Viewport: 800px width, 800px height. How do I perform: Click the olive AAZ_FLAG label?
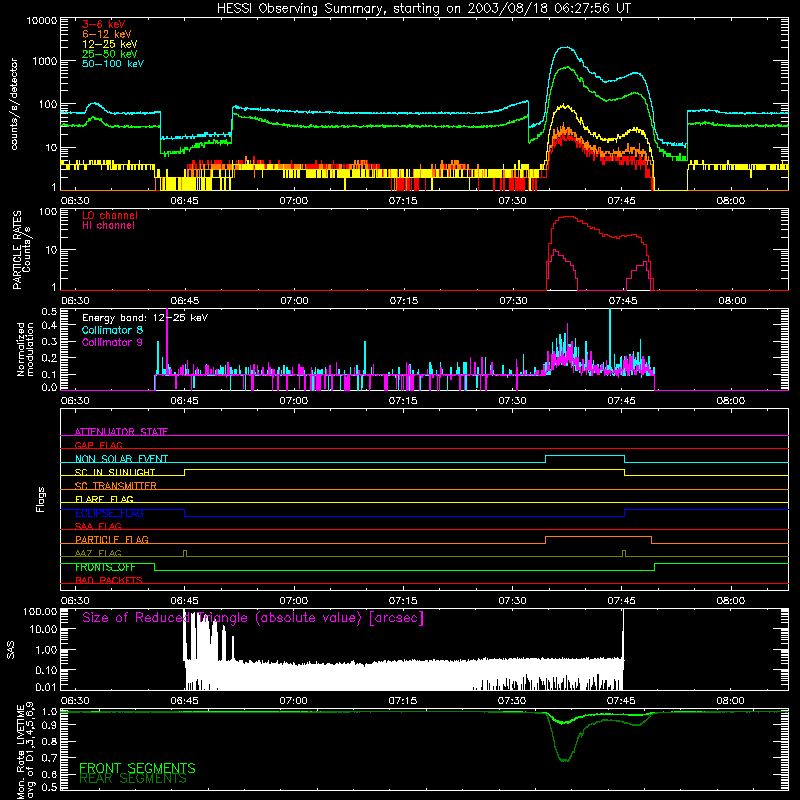click(98, 553)
